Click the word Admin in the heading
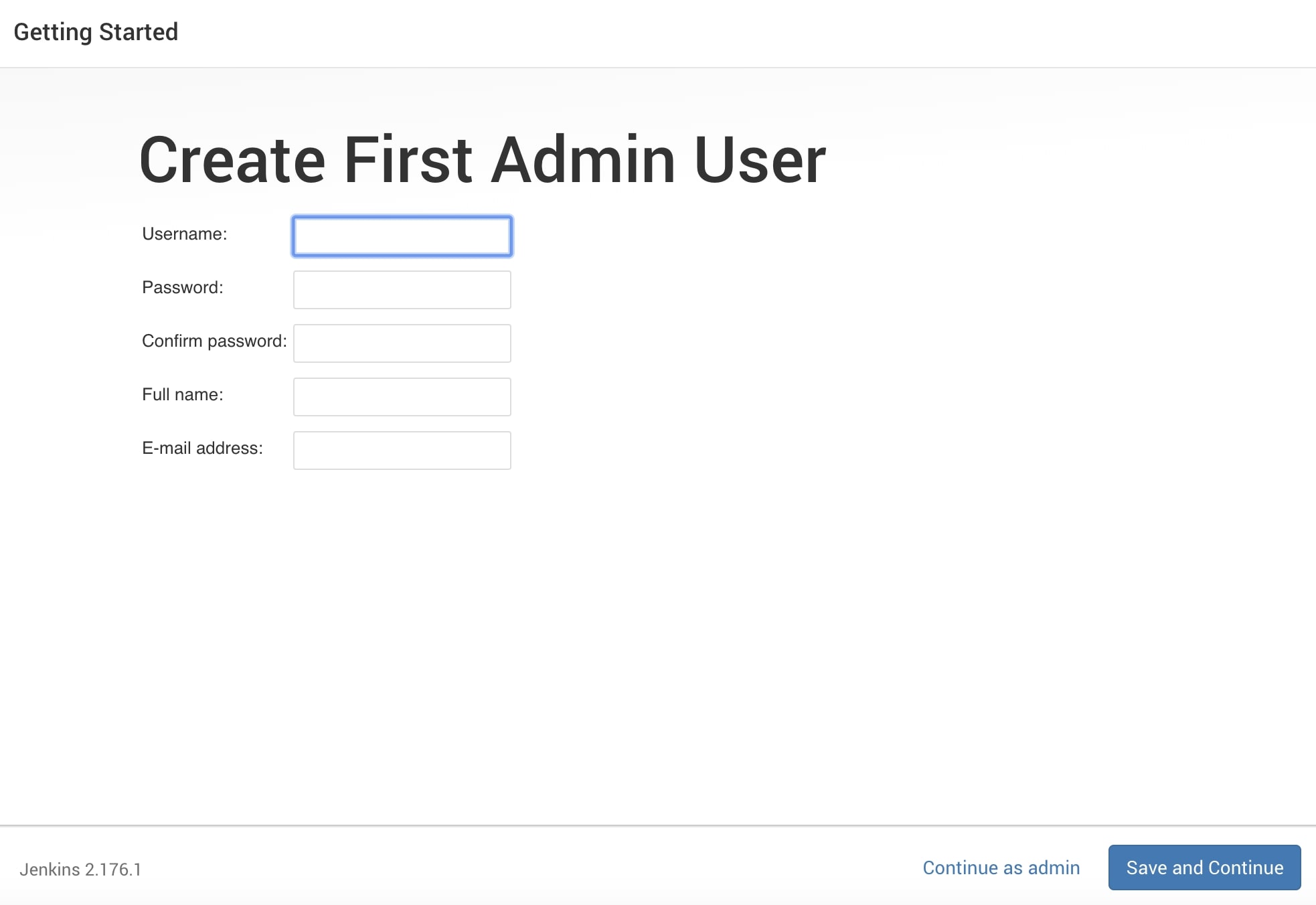Viewport: 1316px width, 905px height. coord(582,160)
